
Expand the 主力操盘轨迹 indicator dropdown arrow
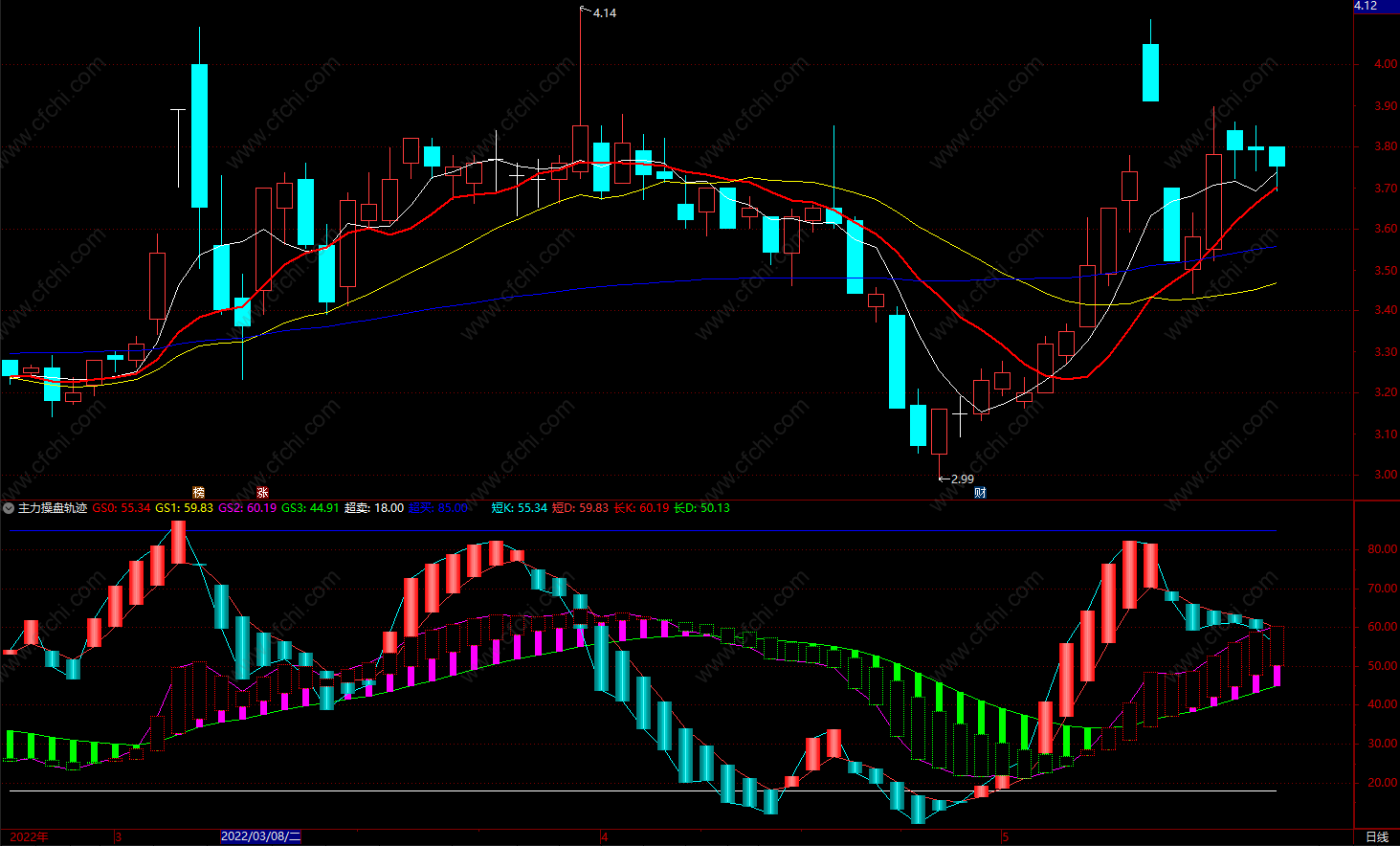click(x=9, y=508)
